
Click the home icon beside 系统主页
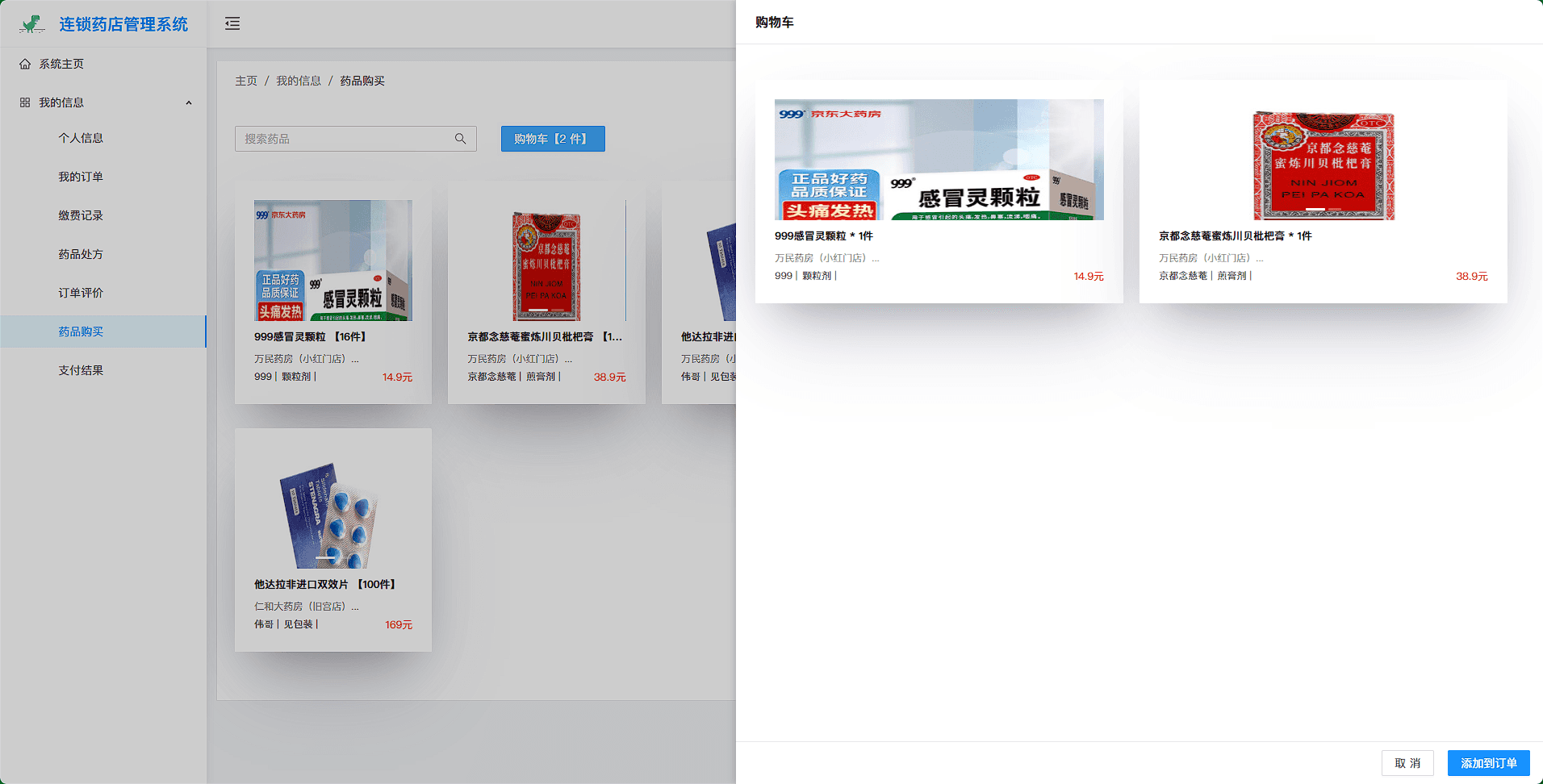pyautogui.click(x=25, y=64)
